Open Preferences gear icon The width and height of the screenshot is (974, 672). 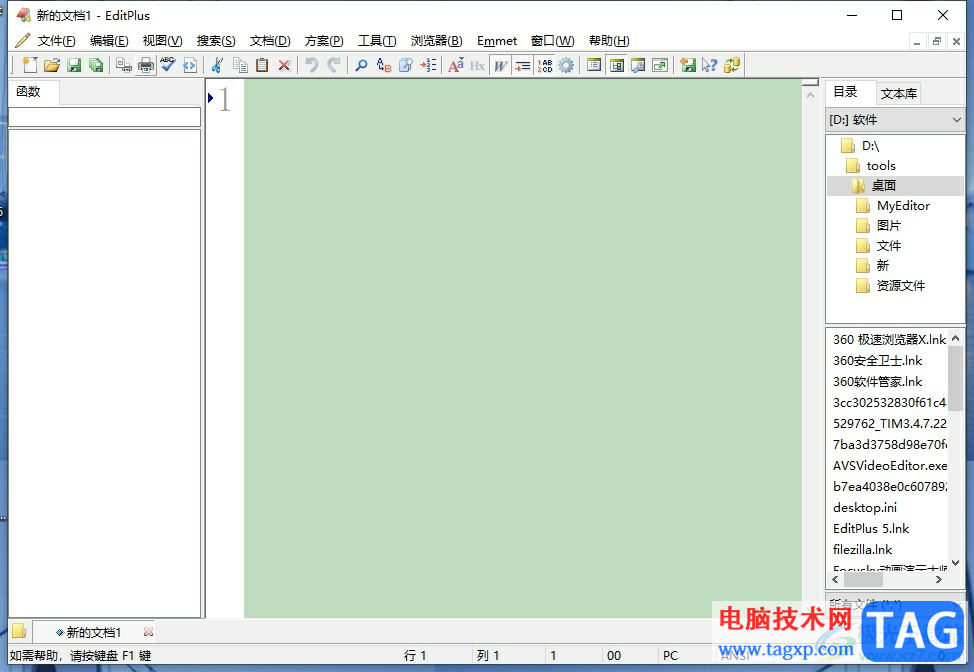(x=567, y=65)
